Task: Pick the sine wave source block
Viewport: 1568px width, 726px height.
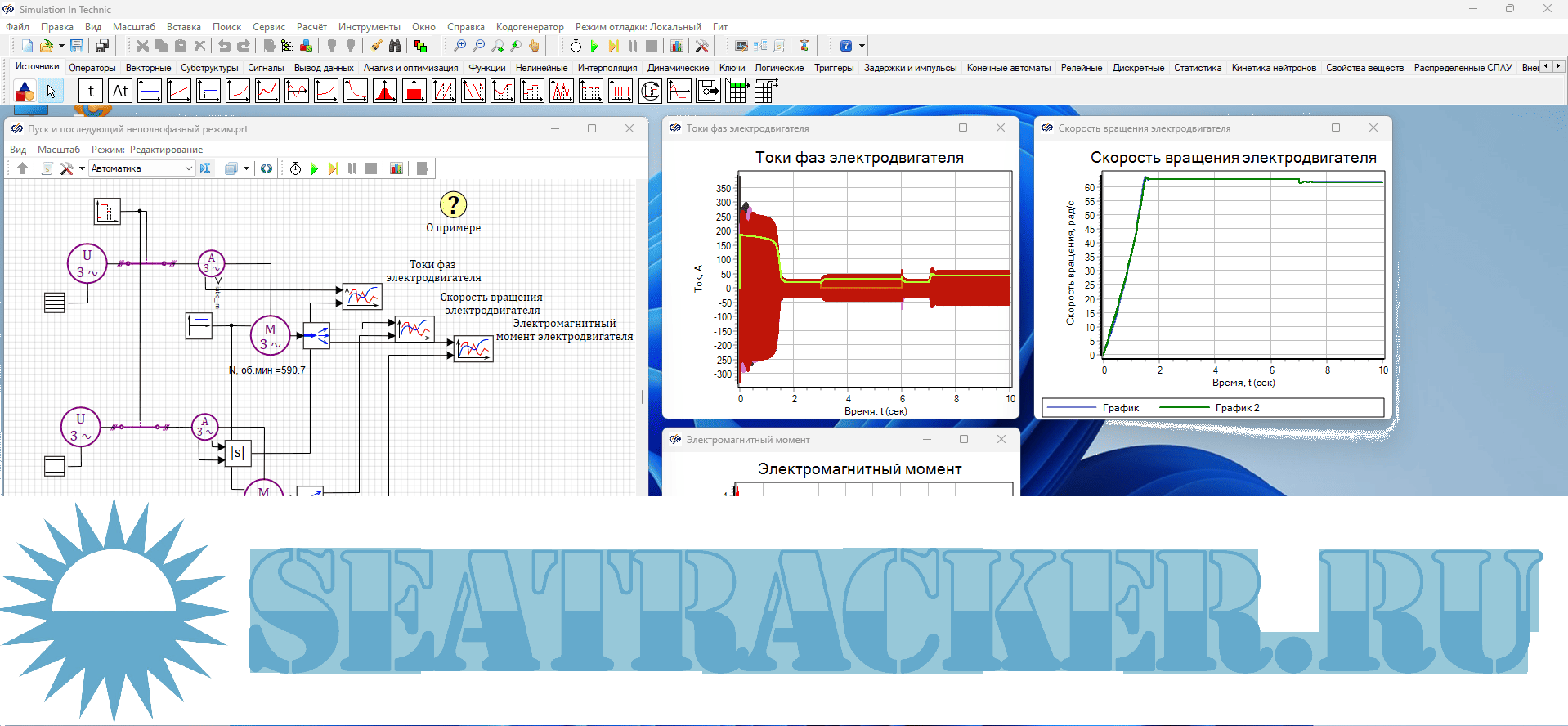Action: [297, 91]
